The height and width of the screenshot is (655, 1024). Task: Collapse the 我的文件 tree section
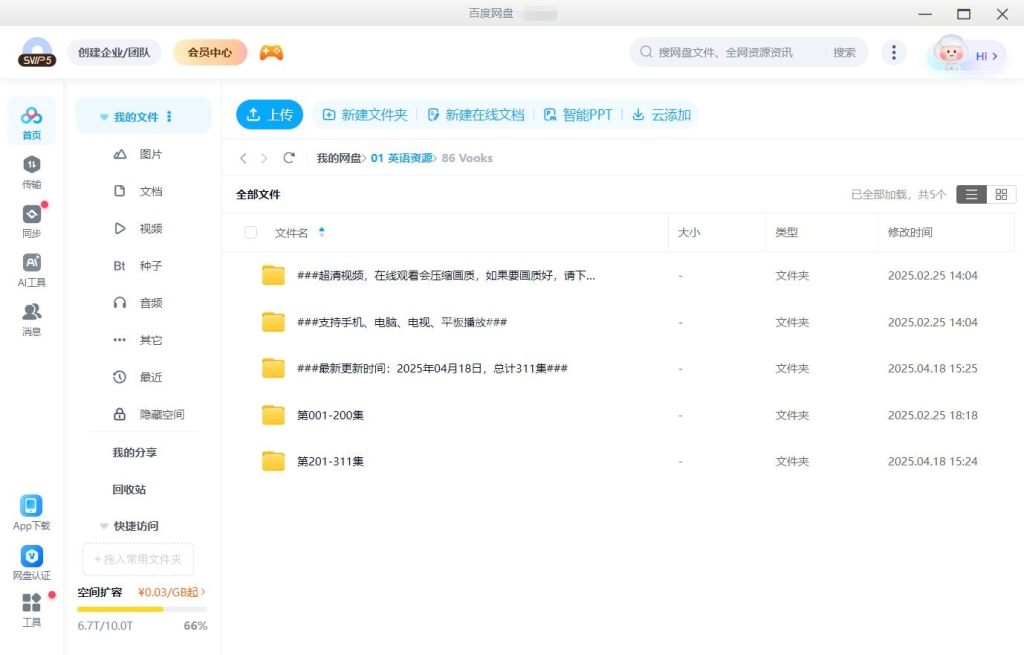tap(104, 117)
